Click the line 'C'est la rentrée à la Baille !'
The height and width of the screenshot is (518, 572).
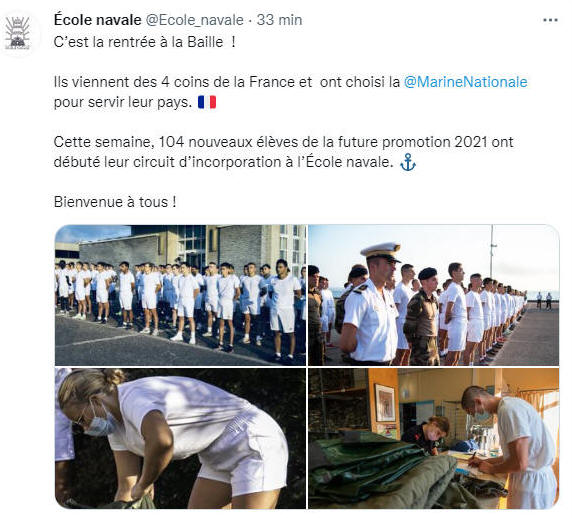[x=145, y=42]
